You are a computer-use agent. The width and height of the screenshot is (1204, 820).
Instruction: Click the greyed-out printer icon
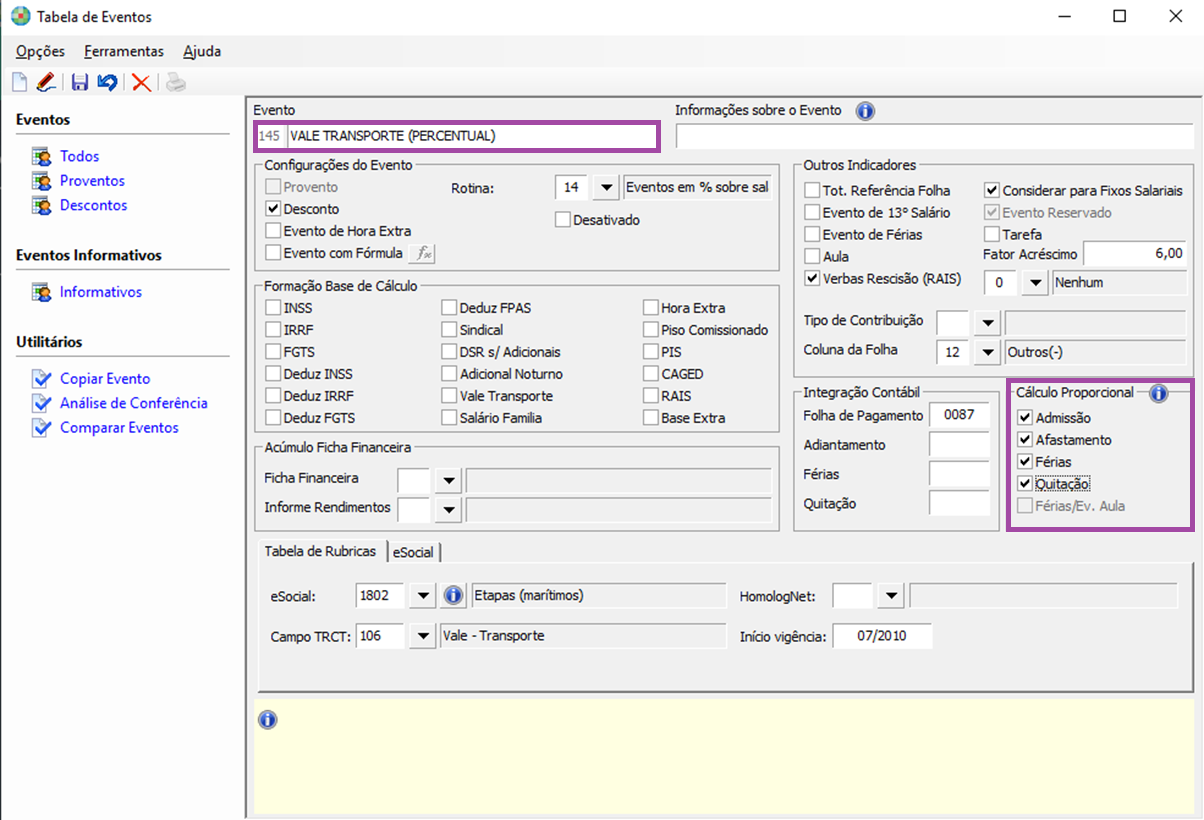[x=175, y=83]
